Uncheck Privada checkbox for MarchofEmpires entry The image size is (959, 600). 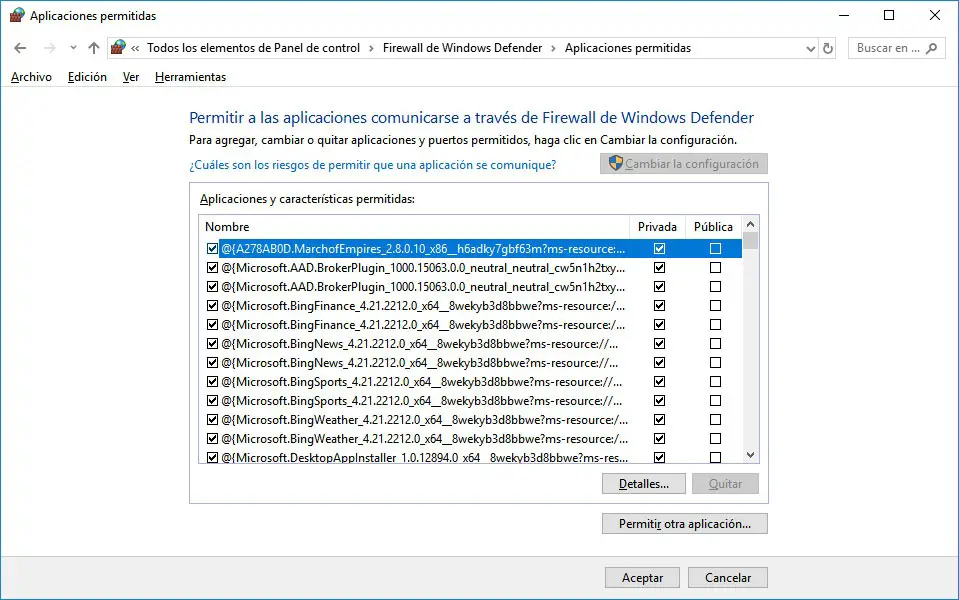(x=659, y=248)
